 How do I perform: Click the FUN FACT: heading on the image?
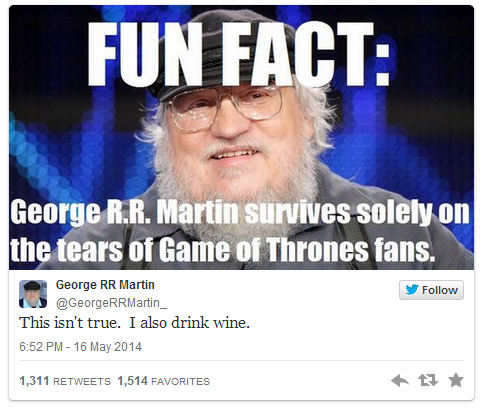(239, 54)
